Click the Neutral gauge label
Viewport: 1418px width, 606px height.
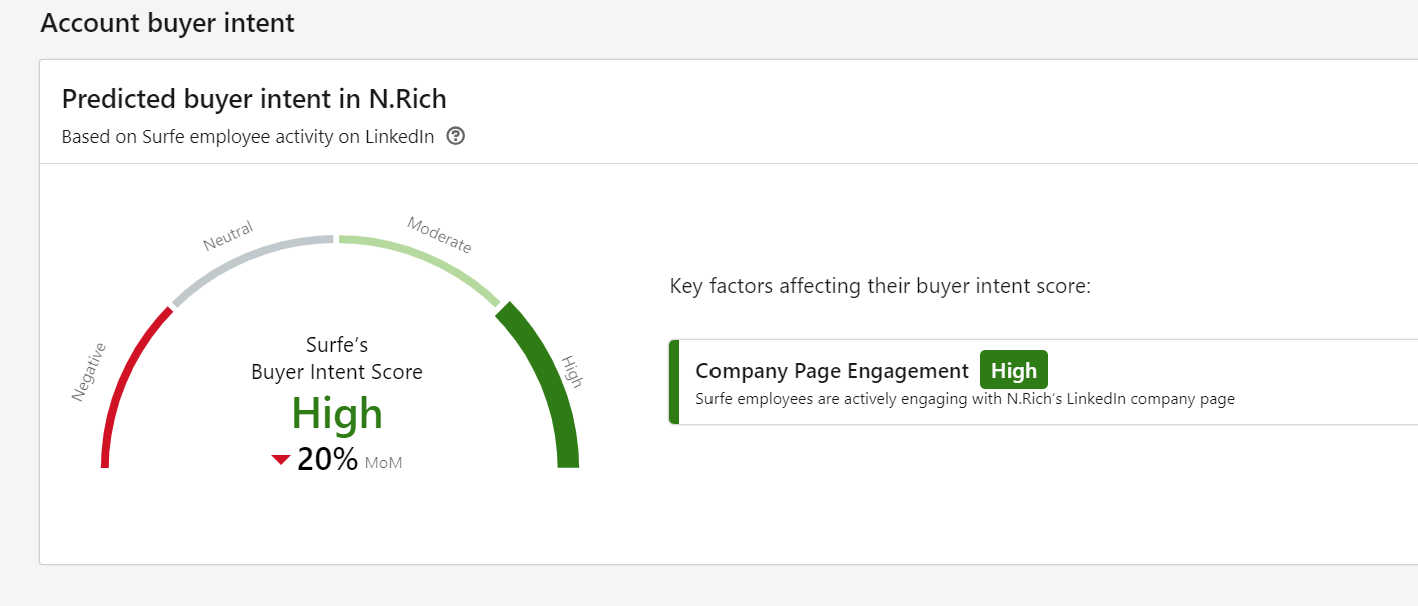[228, 237]
